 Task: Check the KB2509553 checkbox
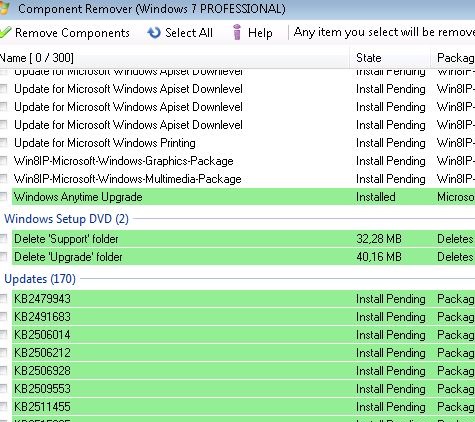coord(3,389)
